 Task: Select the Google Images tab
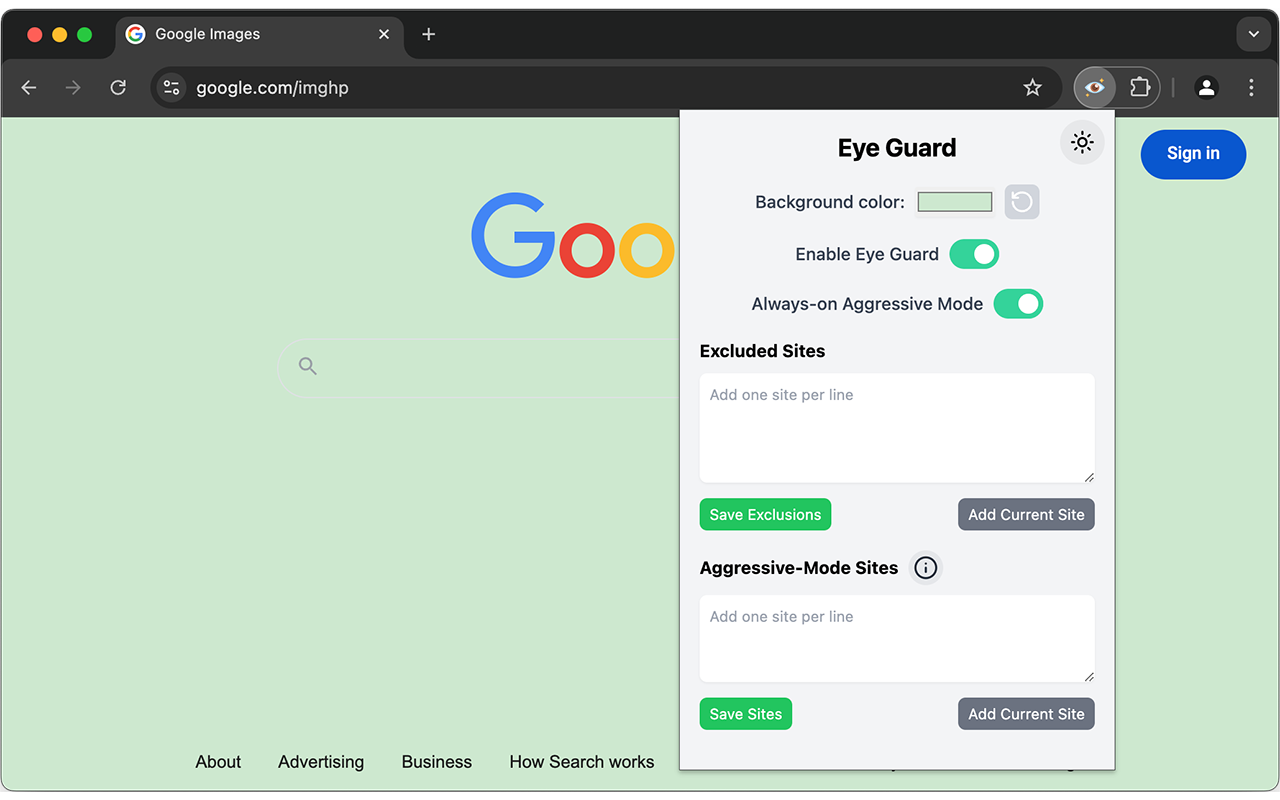(x=250, y=34)
